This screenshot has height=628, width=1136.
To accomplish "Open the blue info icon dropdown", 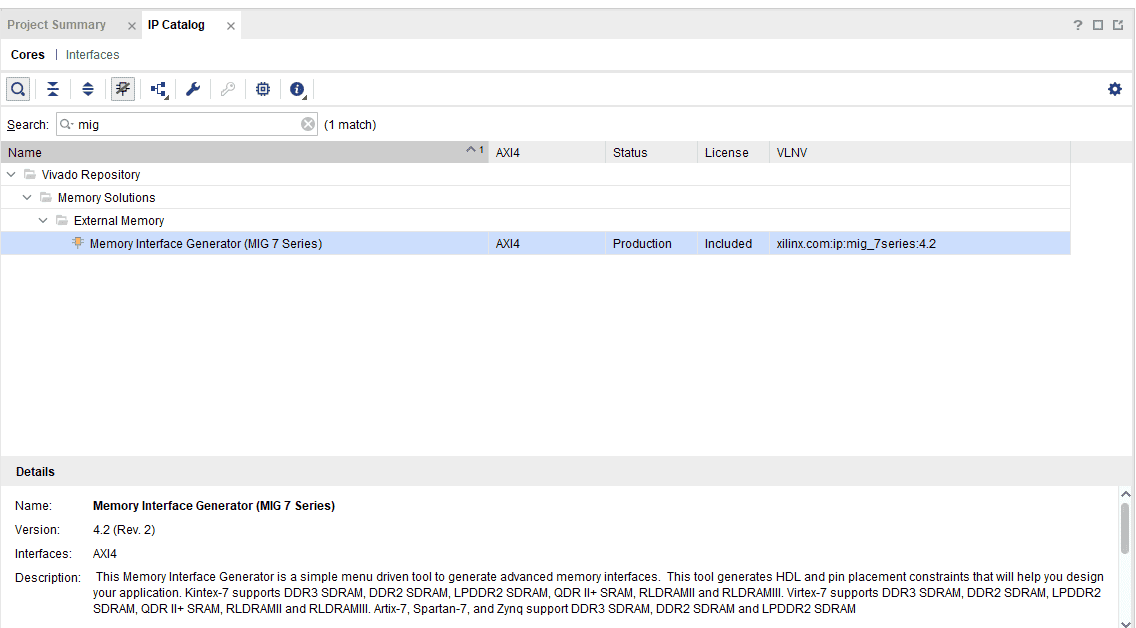I will pos(297,89).
